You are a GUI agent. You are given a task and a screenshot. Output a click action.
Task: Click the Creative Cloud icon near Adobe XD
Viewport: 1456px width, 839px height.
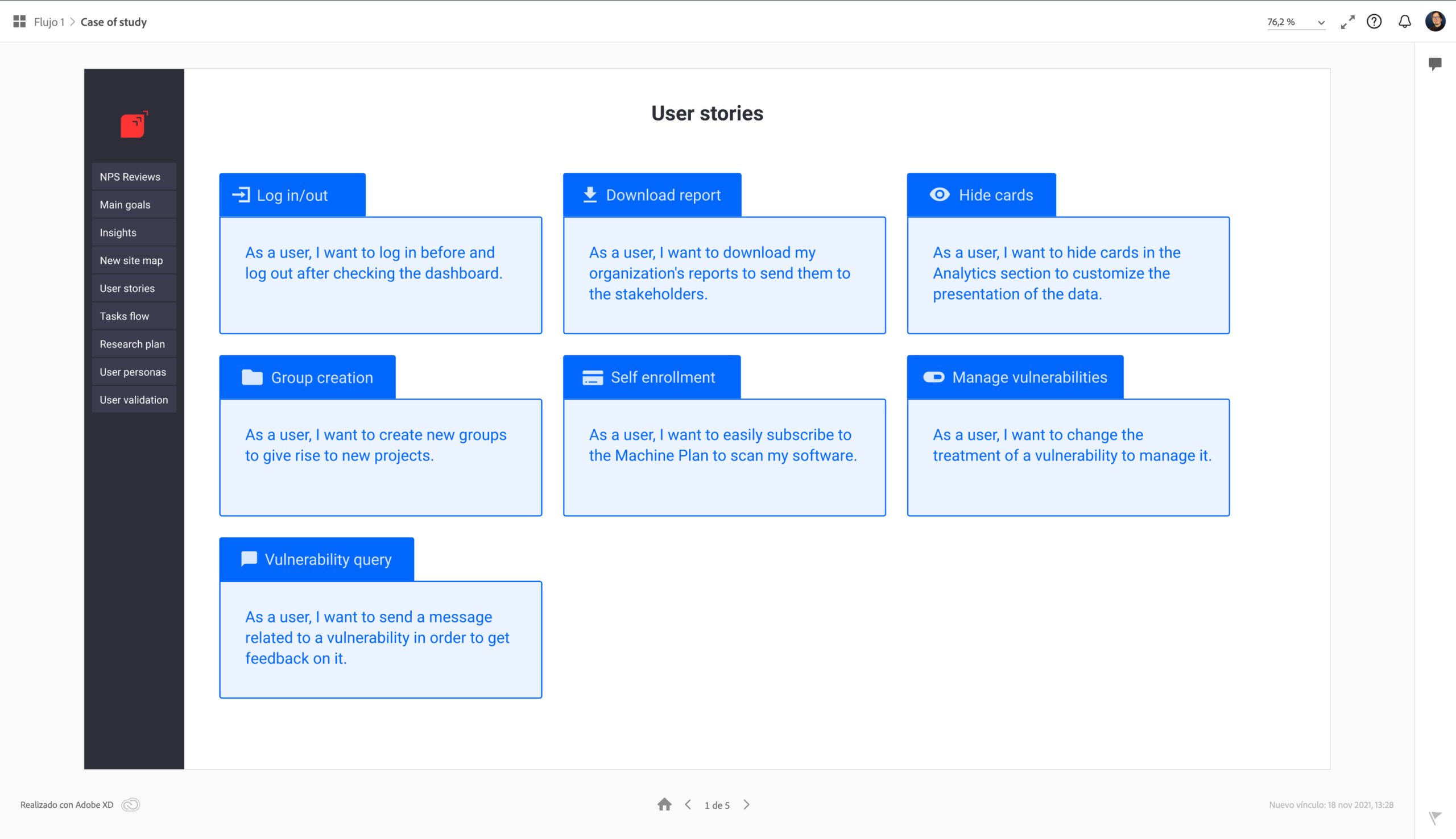pyautogui.click(x=131, y=804)
